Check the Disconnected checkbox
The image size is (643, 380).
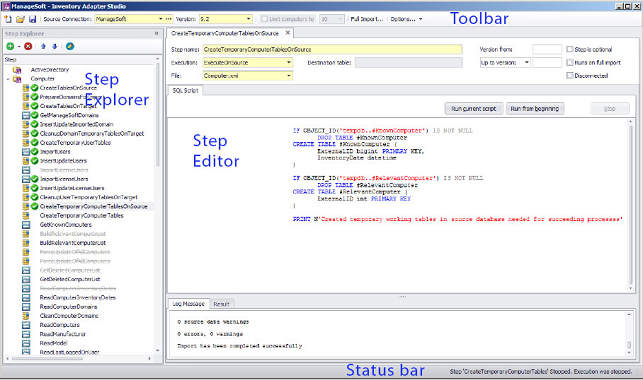570,75
